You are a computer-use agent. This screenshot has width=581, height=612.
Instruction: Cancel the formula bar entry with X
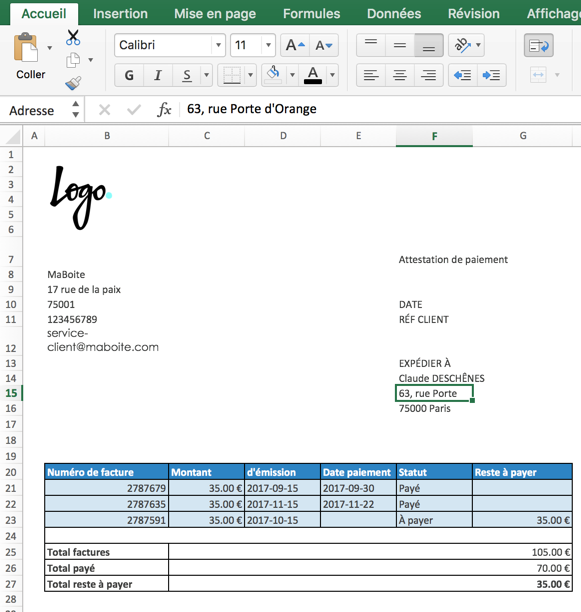104,110
